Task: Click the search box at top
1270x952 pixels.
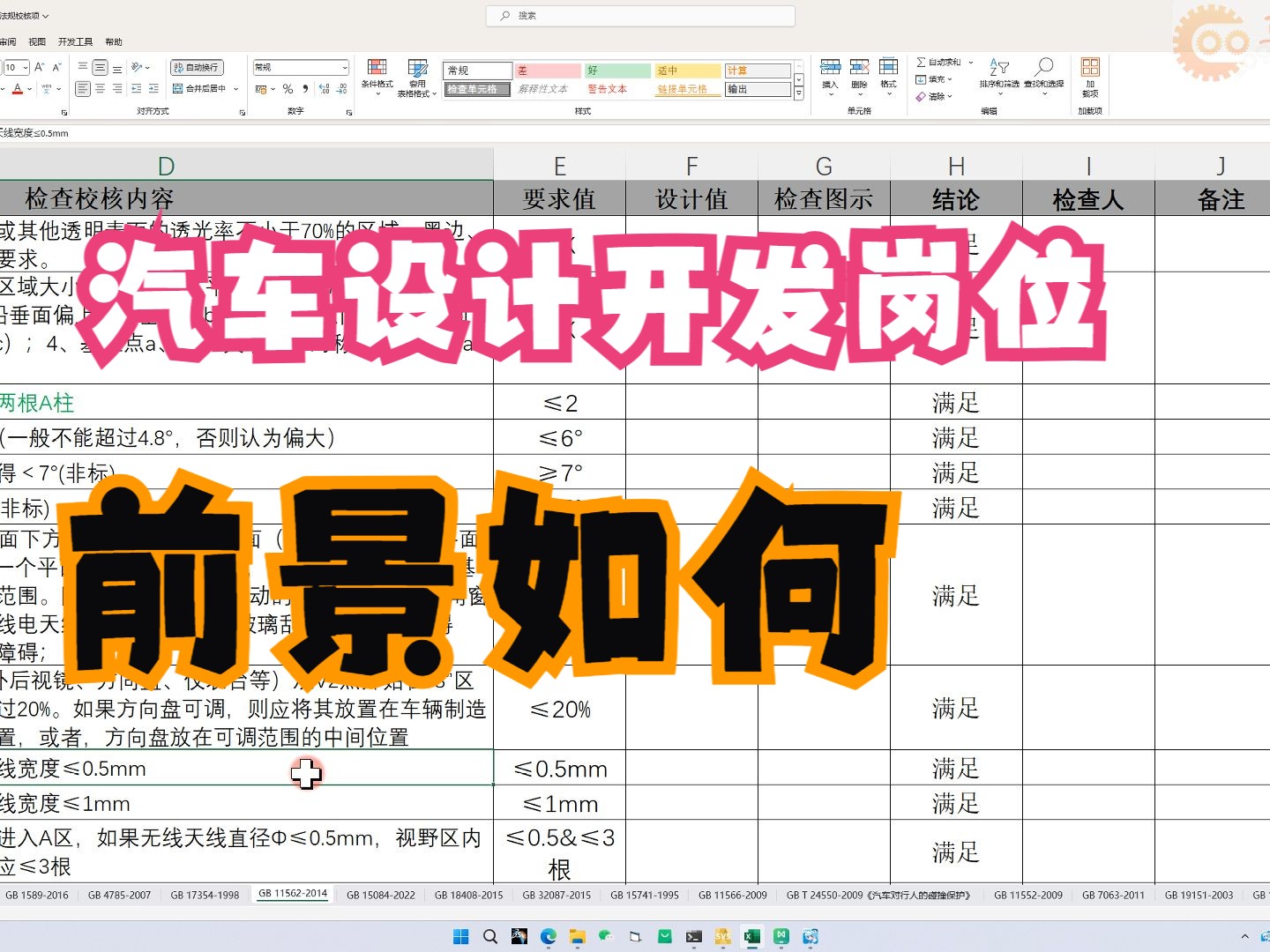Action: coord(640,16)
